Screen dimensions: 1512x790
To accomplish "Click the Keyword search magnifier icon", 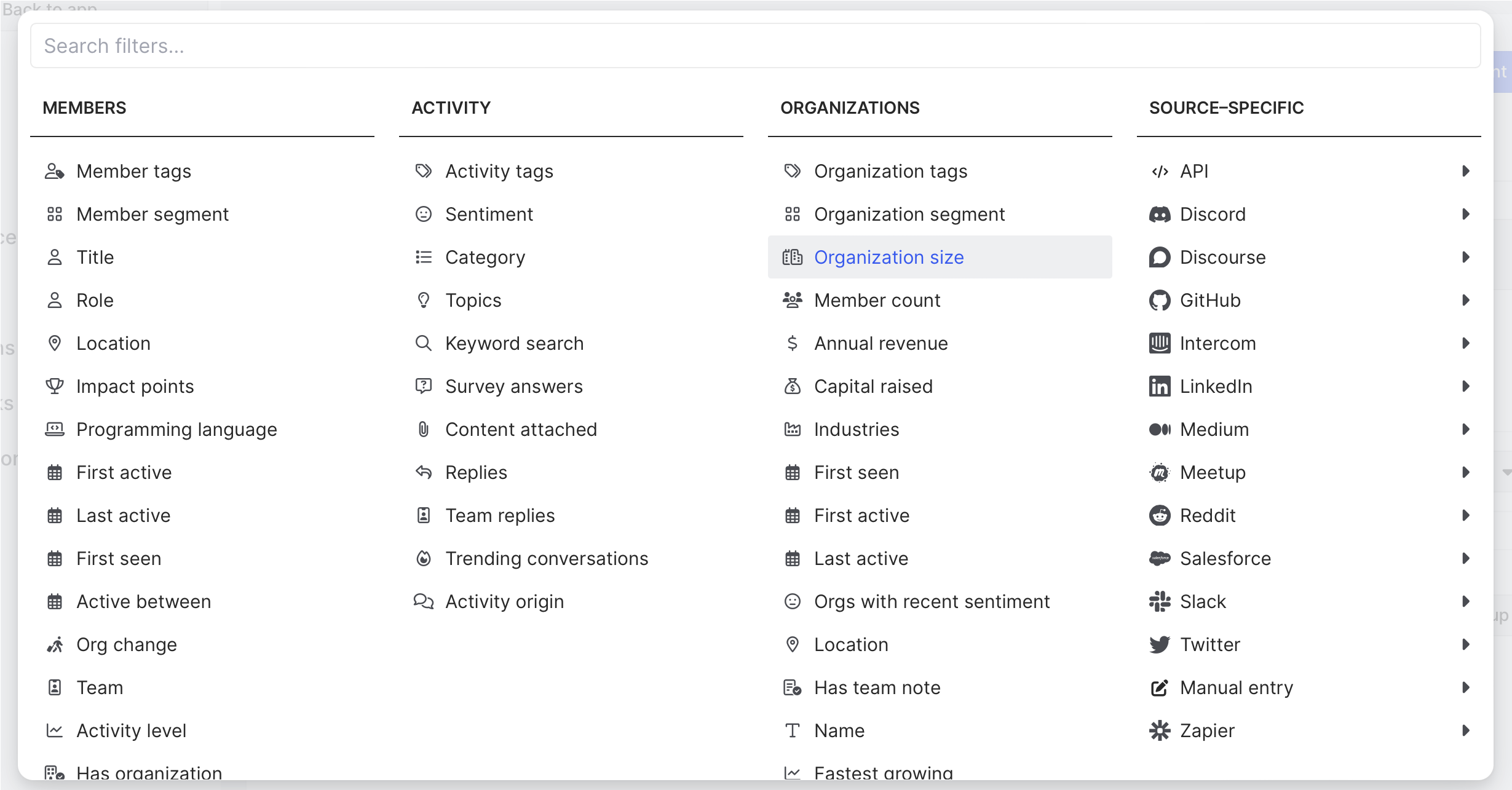I will pyautogui.click(x=424, y=344).
